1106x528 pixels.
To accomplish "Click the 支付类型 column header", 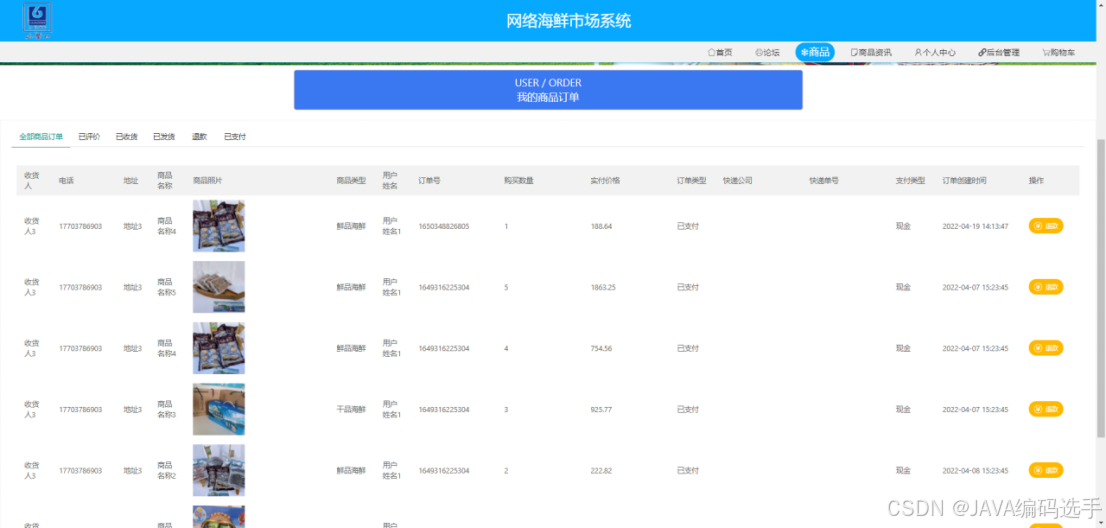I will (911, 180).
